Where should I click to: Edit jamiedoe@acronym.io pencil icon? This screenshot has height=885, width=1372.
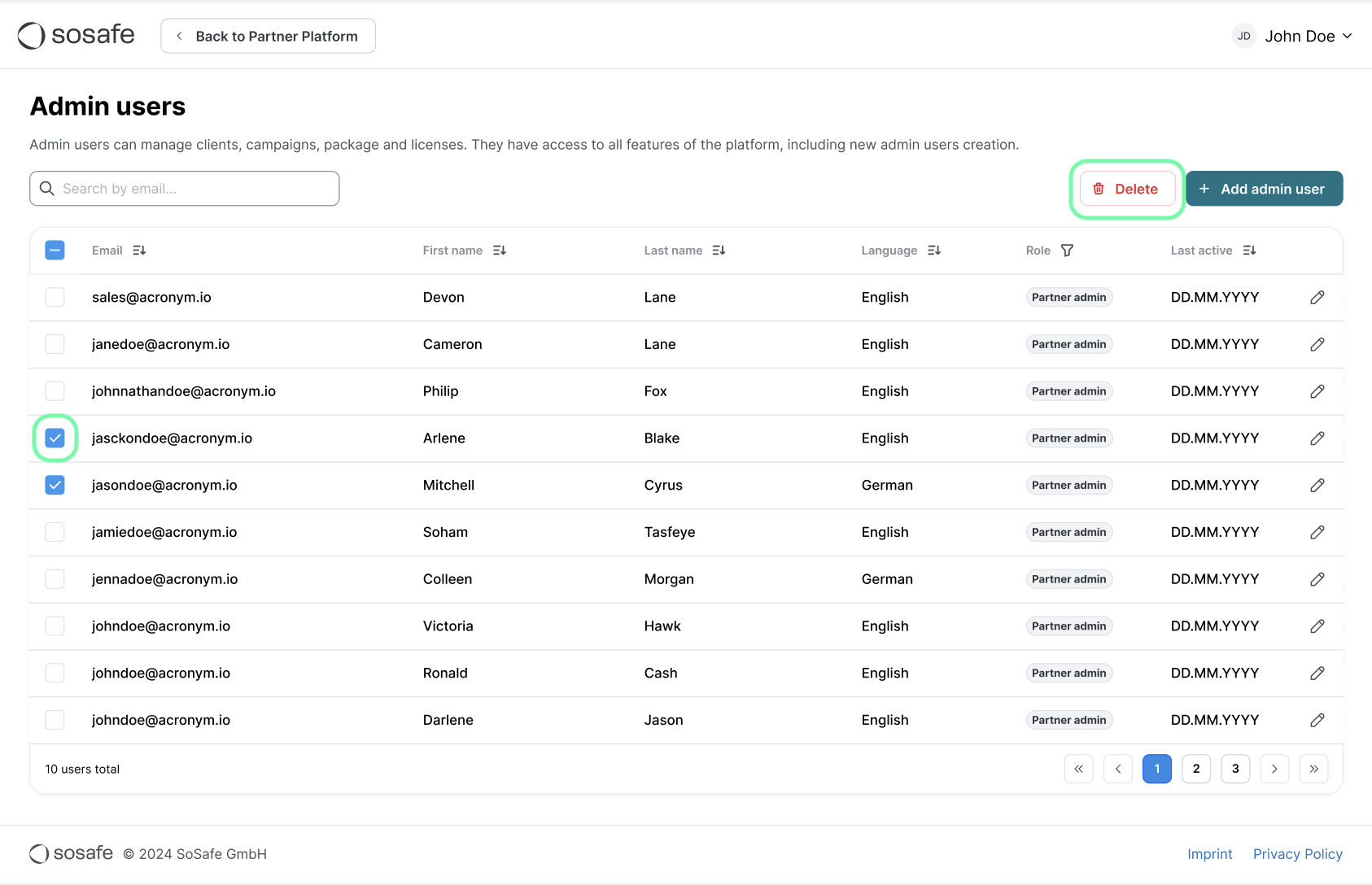1317,532
